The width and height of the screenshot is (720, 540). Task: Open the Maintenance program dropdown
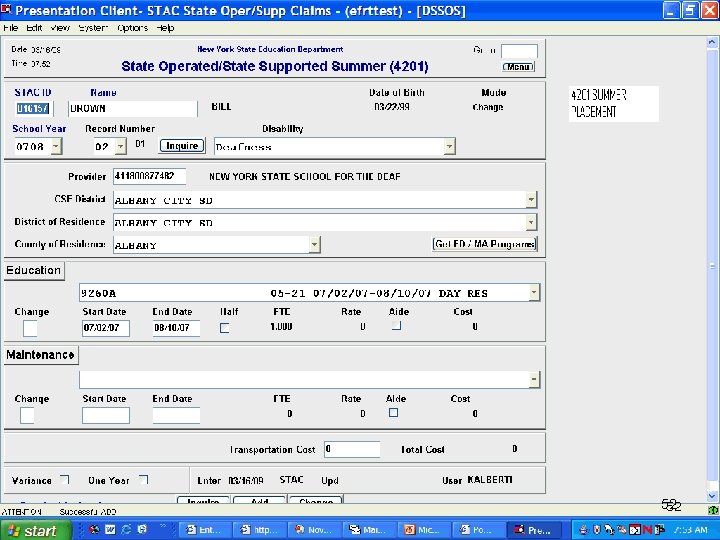[534, 379]
